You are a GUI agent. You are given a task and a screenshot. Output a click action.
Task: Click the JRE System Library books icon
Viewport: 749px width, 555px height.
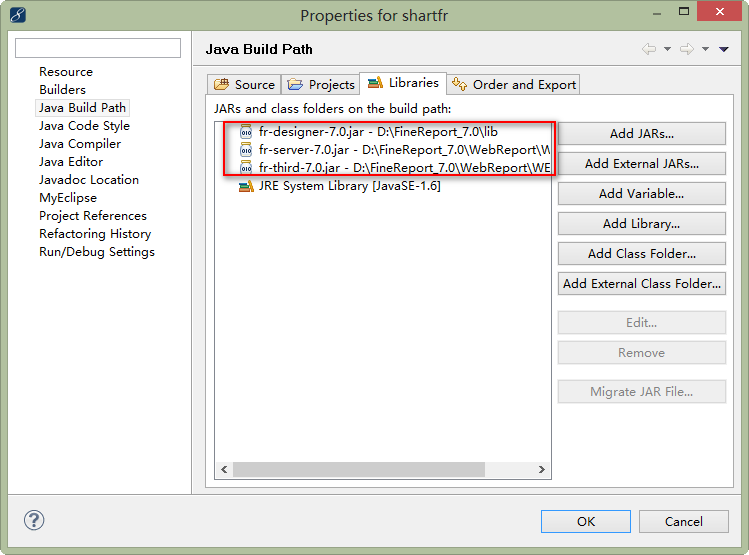tap(246, 186)
